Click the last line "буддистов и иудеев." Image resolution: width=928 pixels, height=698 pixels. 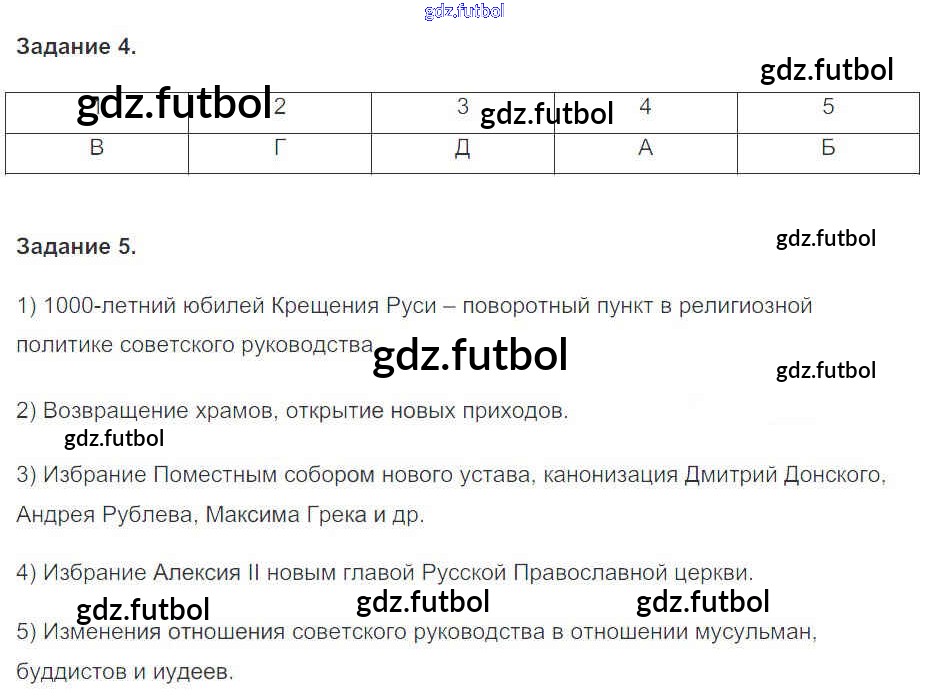coord(125,672)
